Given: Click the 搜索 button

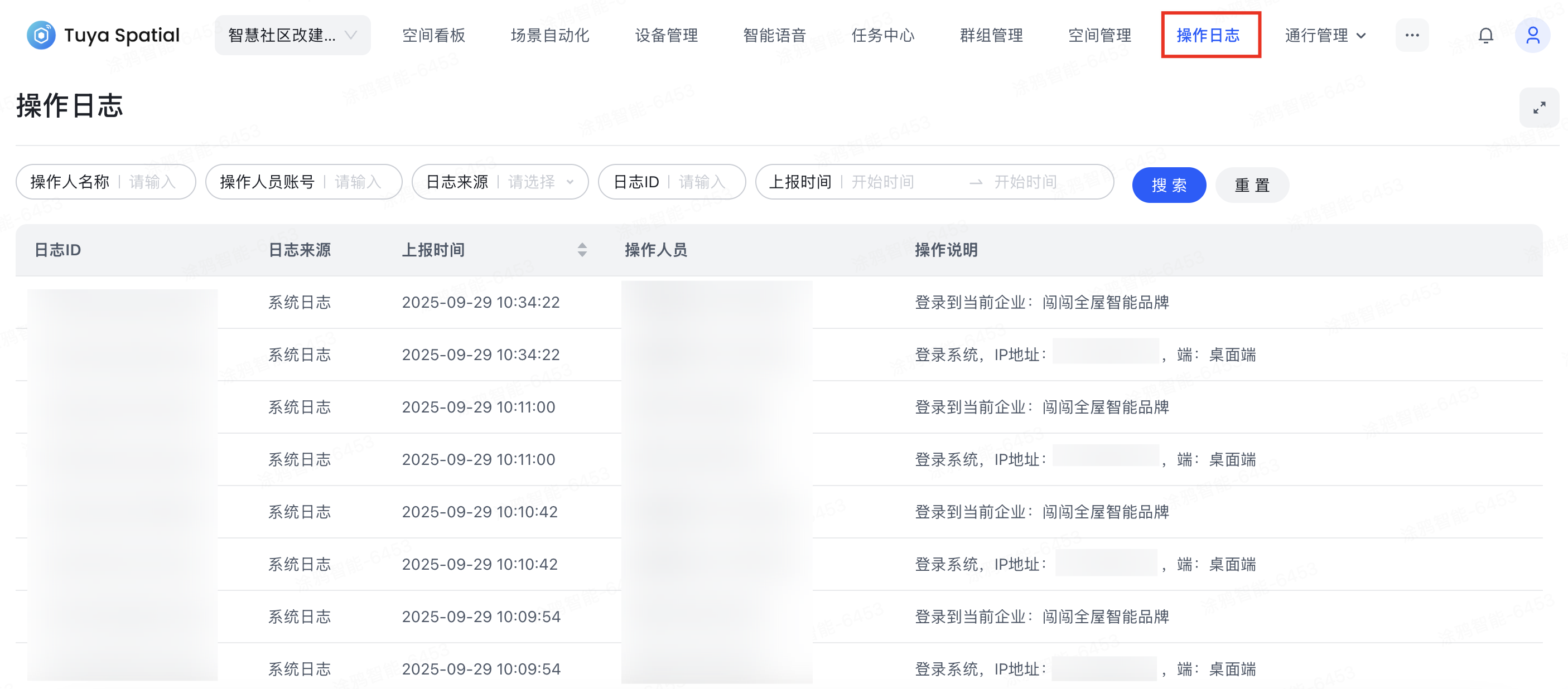Looking at the screenshot, I should (x=1168, y=185).
